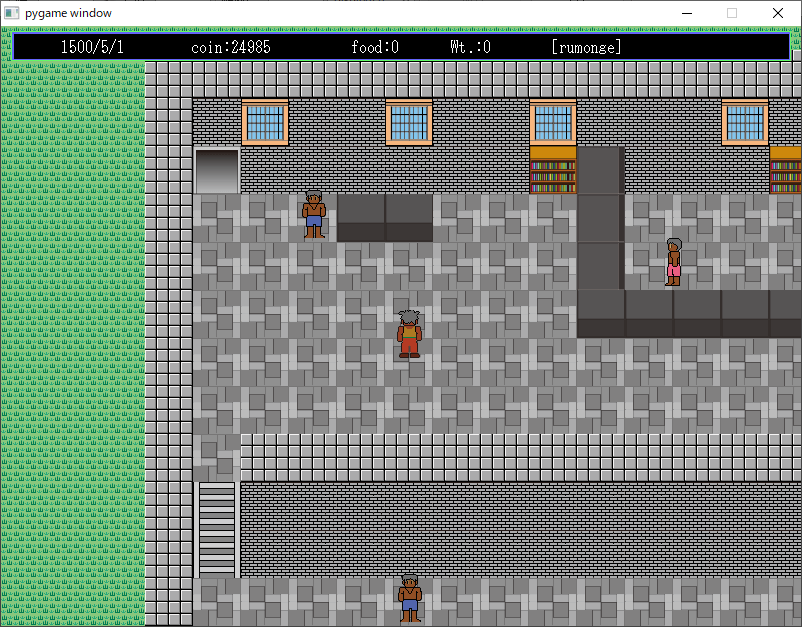Click the window above the bookshelf

553,123
